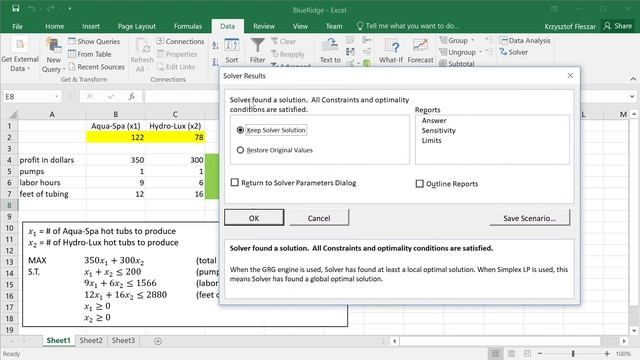Image resolution: width=640 pixels, height=360 pixels.
Task: Click OK in Solver Results
Action: [x=254, y=218]
